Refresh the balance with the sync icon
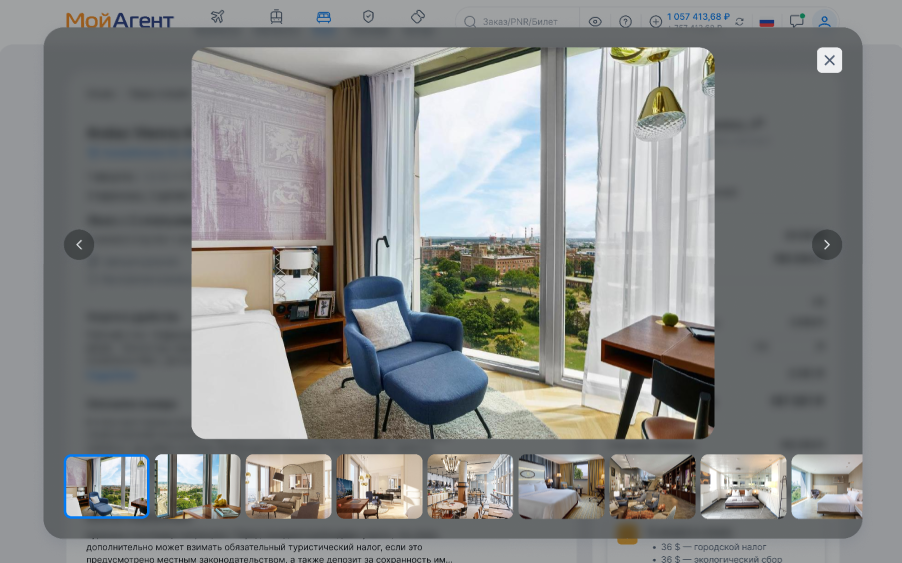 point(739,21)
